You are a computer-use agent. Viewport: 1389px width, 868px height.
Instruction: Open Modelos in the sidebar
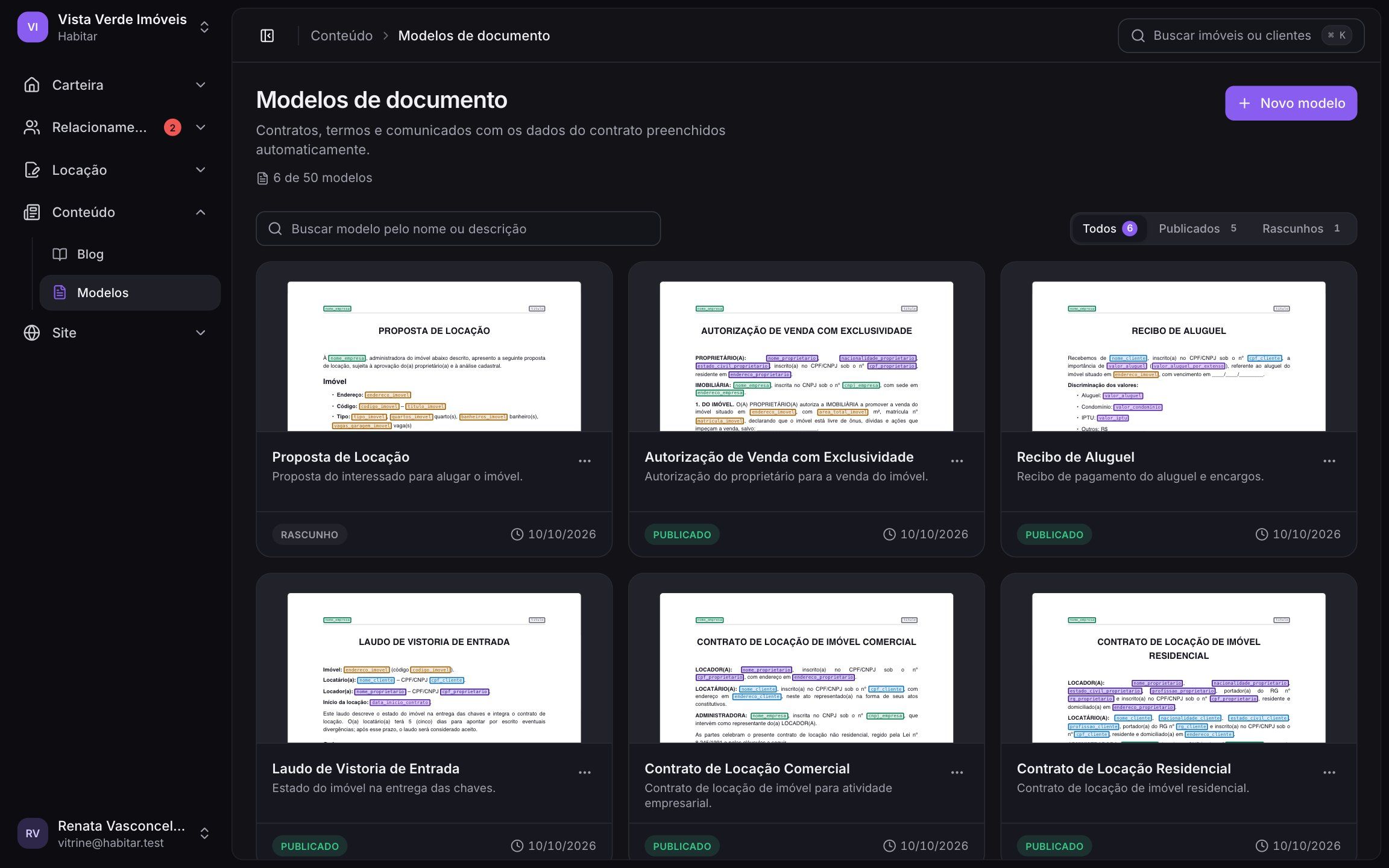(130, 293)
